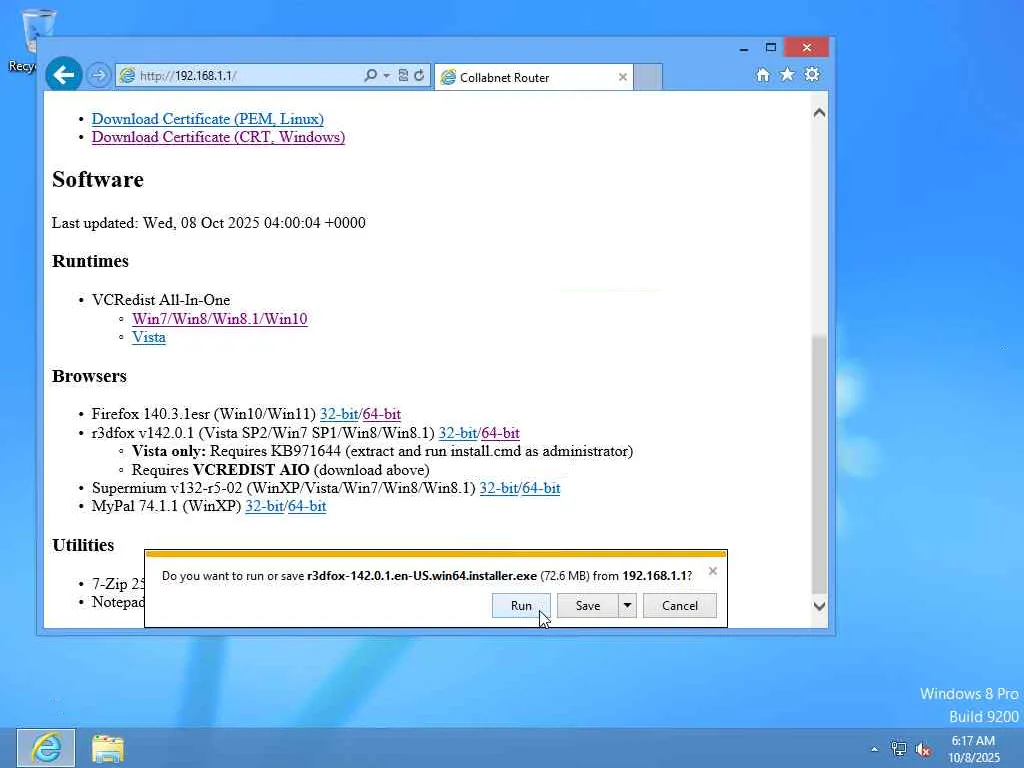Toggle the compatibility view icon
The image size is (1024, 768).
pyautogui.click(x=403, y=75)
